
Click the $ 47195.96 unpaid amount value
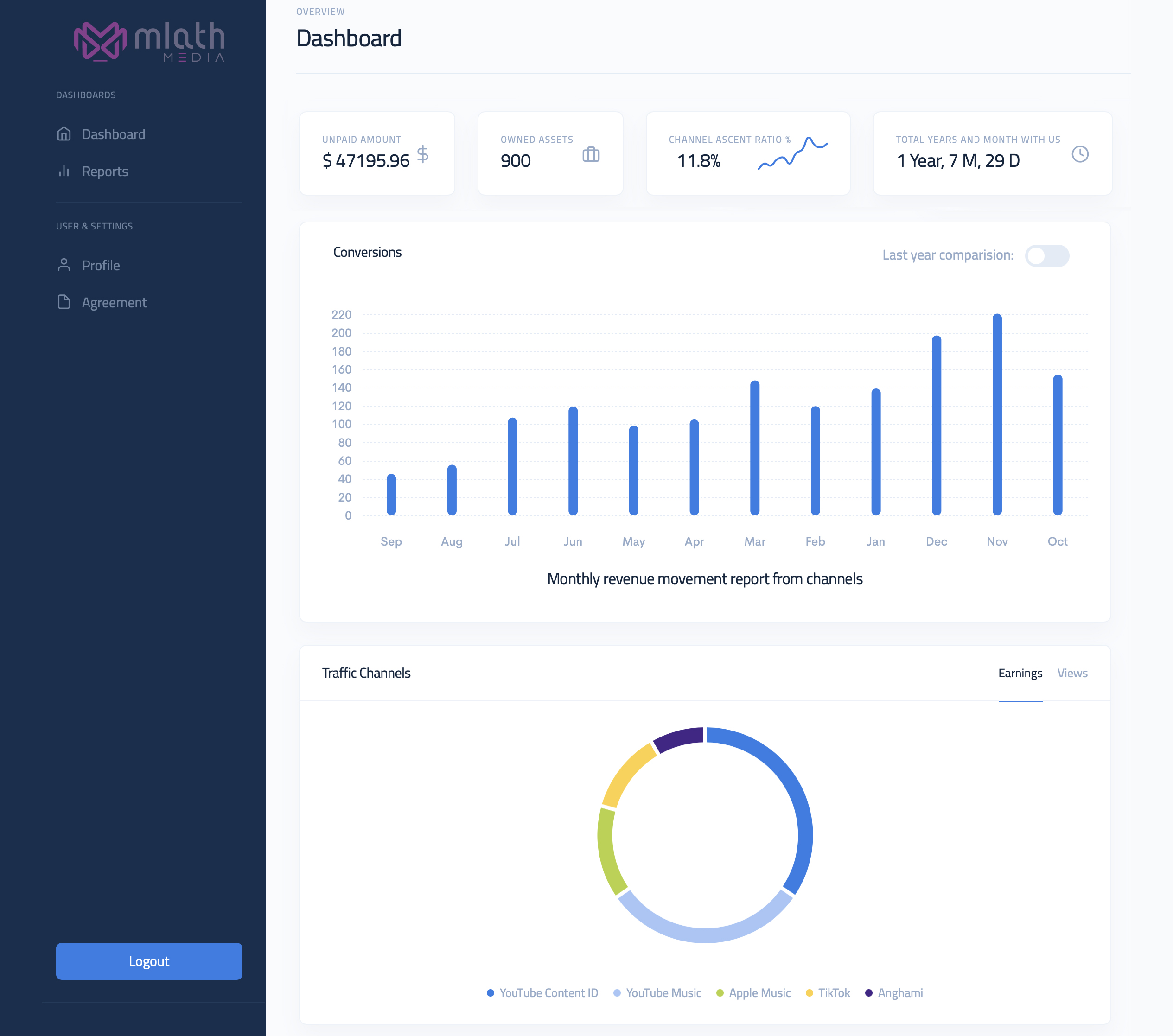365,161
